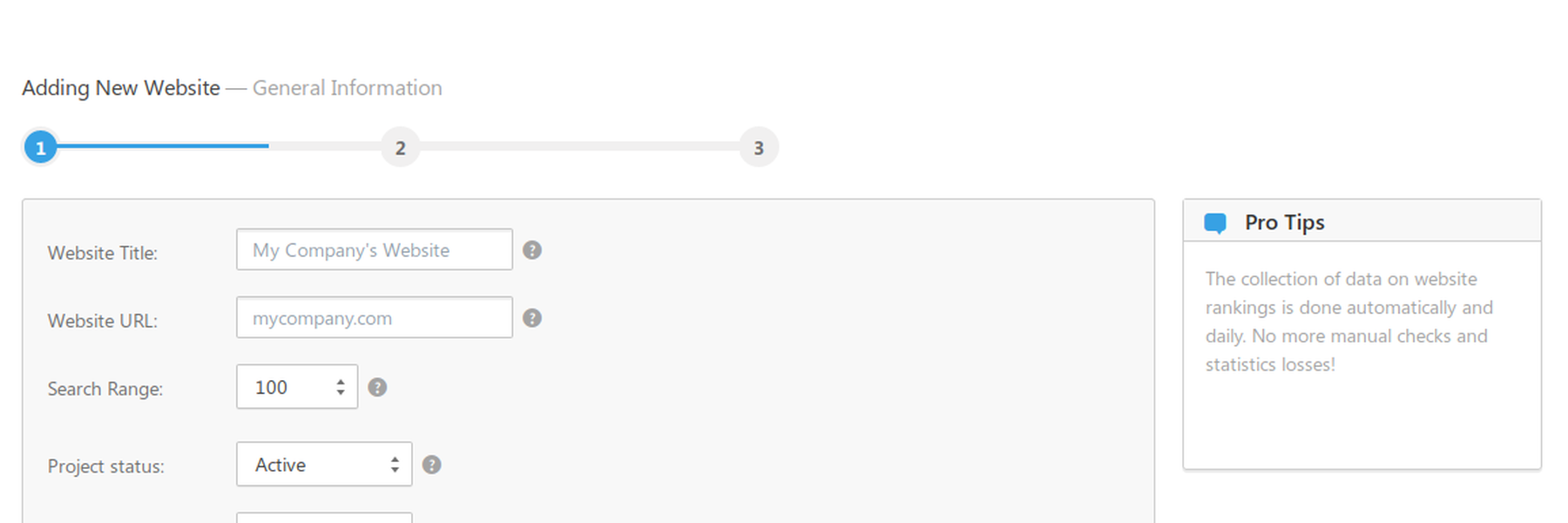Click the help icon next to Project status
Screen dimensions: 1568x523
(x=431, y=465)
